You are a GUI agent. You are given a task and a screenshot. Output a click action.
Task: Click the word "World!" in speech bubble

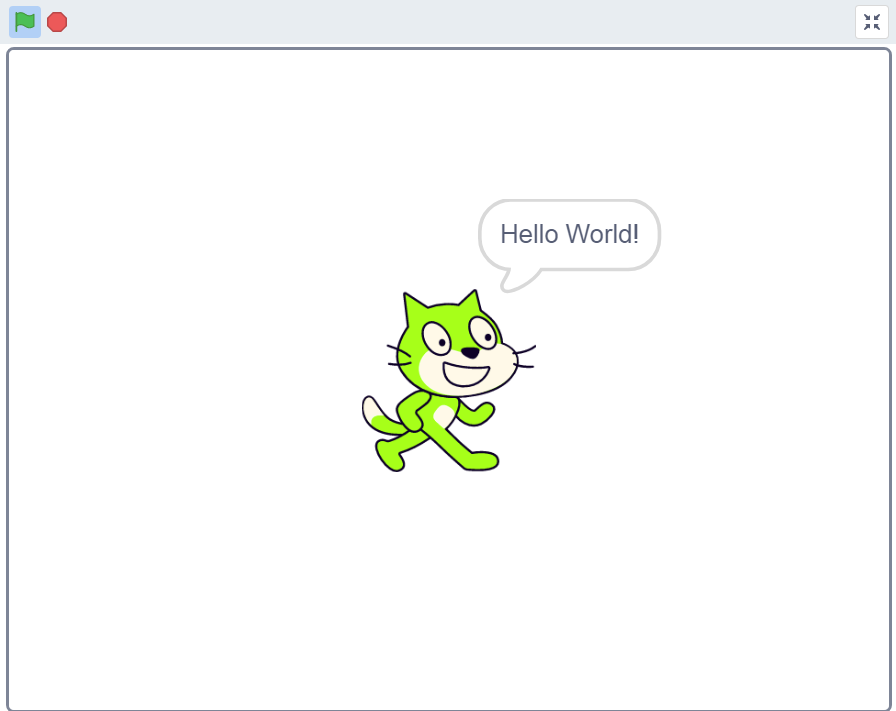tap(602, 234)
